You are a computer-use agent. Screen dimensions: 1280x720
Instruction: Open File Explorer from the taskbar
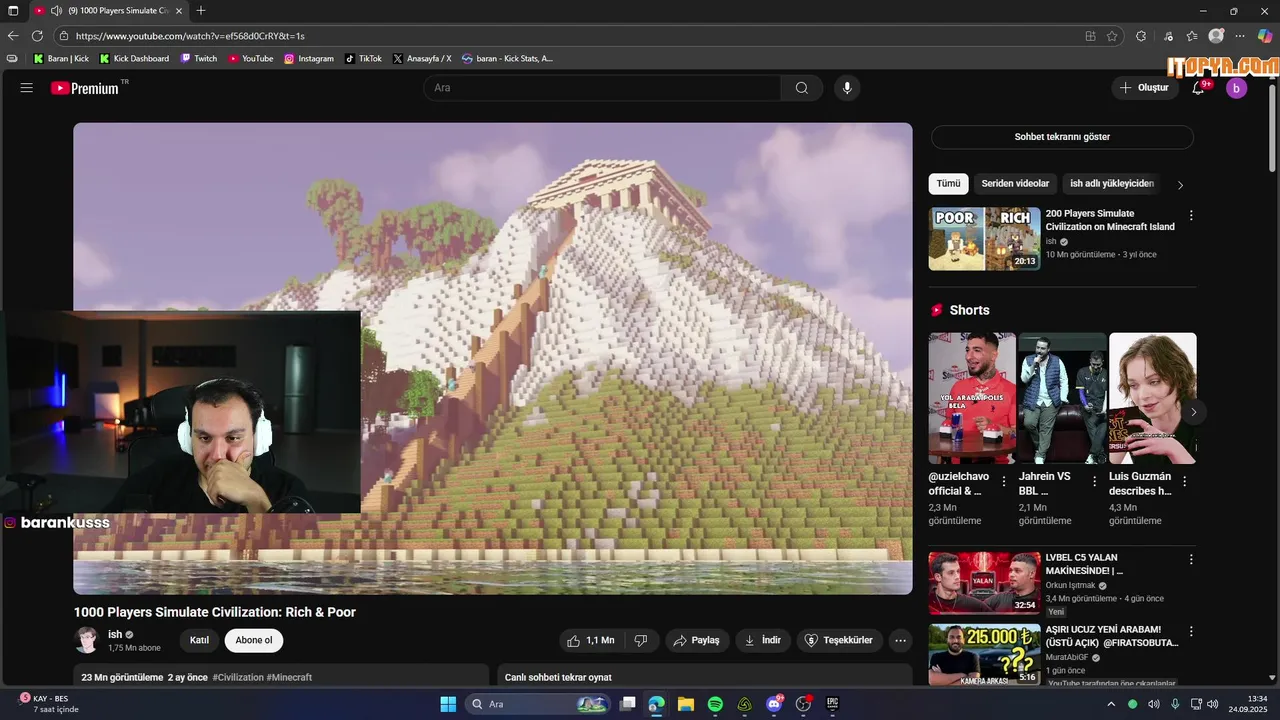tap(686, 704)
